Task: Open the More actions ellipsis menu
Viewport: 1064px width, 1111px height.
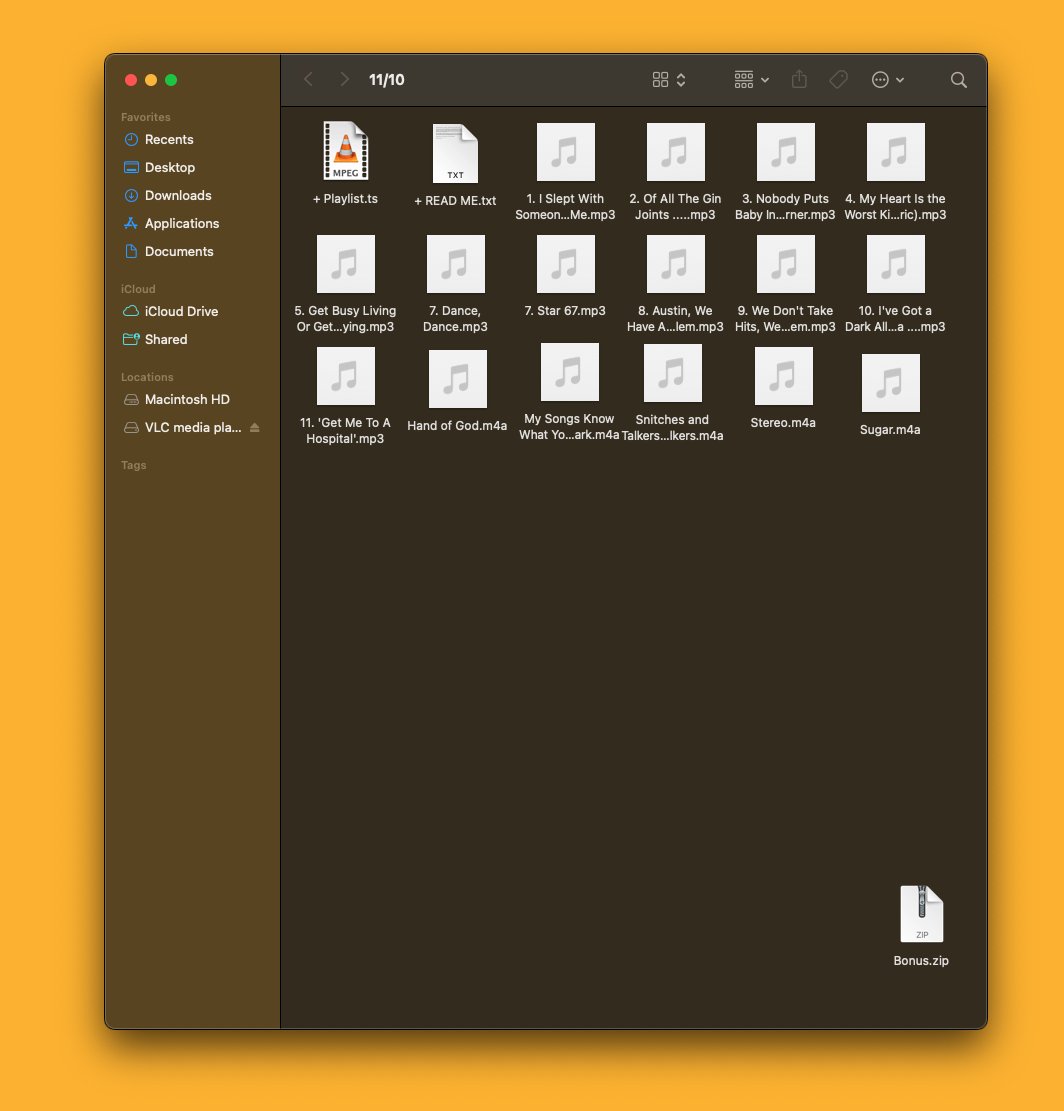Action: [x=888, y=79]
